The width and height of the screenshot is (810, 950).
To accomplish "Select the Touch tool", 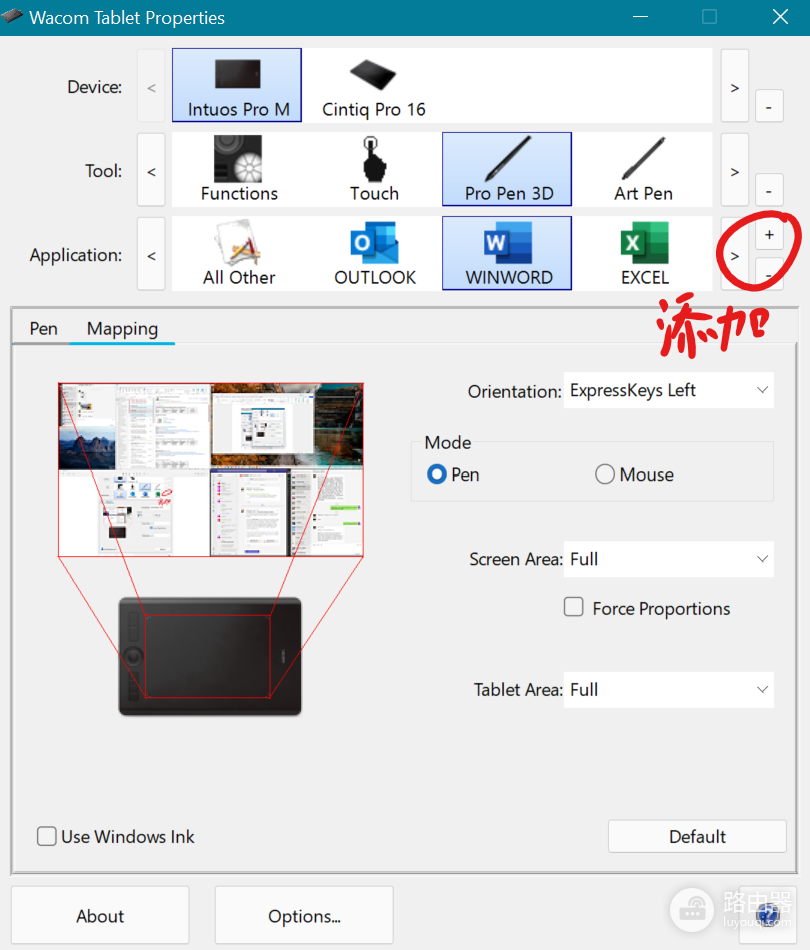I will (374, 170).
